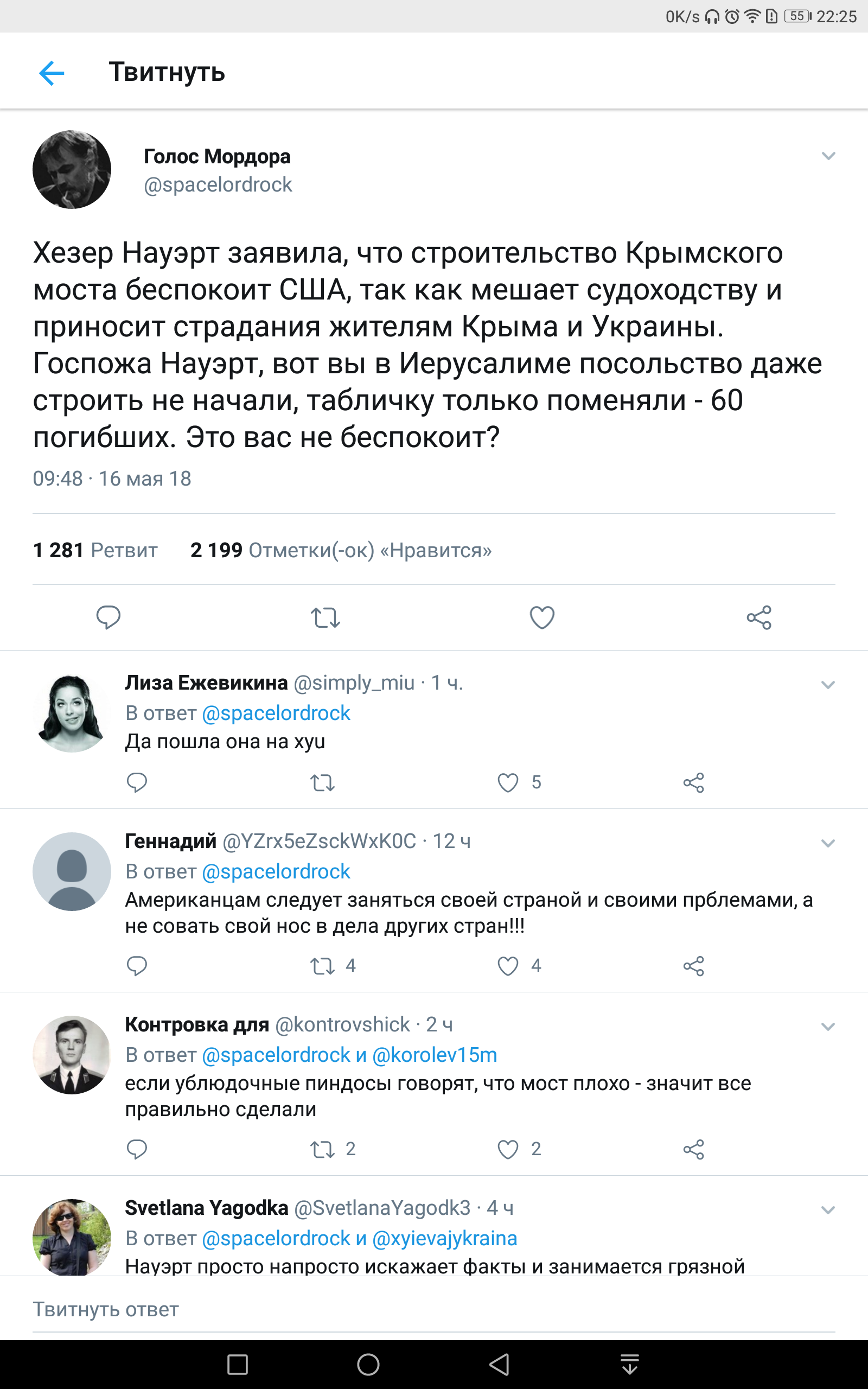Retweet Контровка для's reply
The height and width of the screenshot is (1389, 868).
323,1149
